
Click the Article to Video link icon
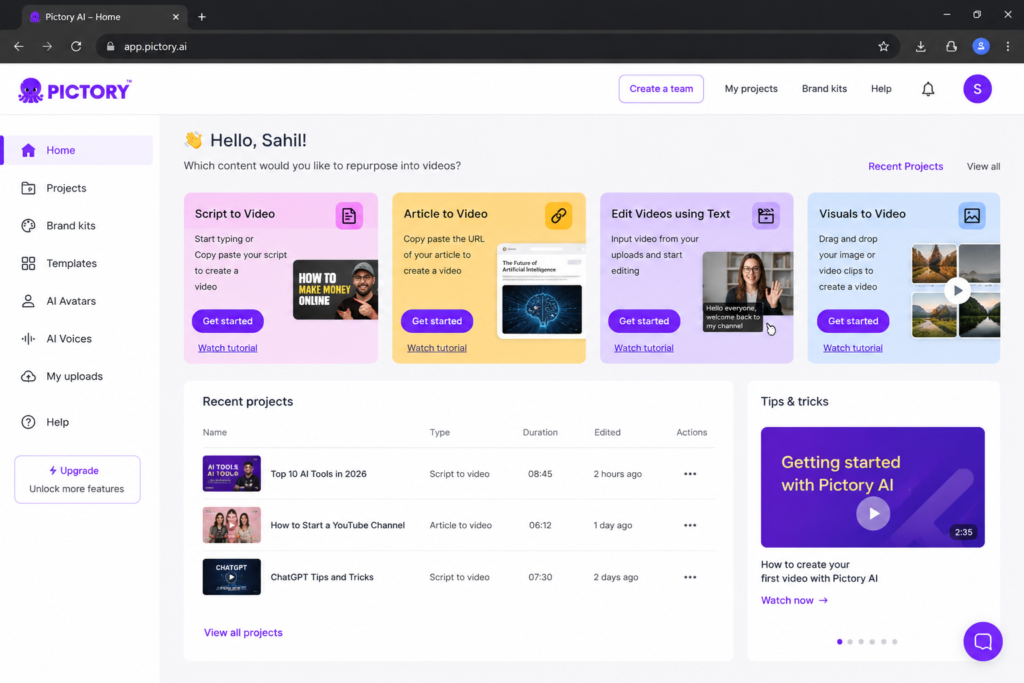(558, 215)
